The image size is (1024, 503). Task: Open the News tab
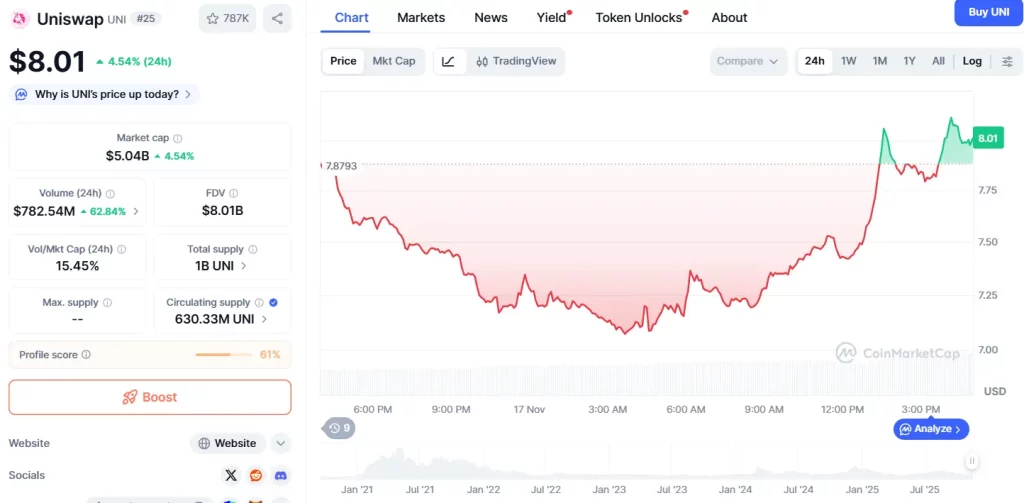coord(491,18)
